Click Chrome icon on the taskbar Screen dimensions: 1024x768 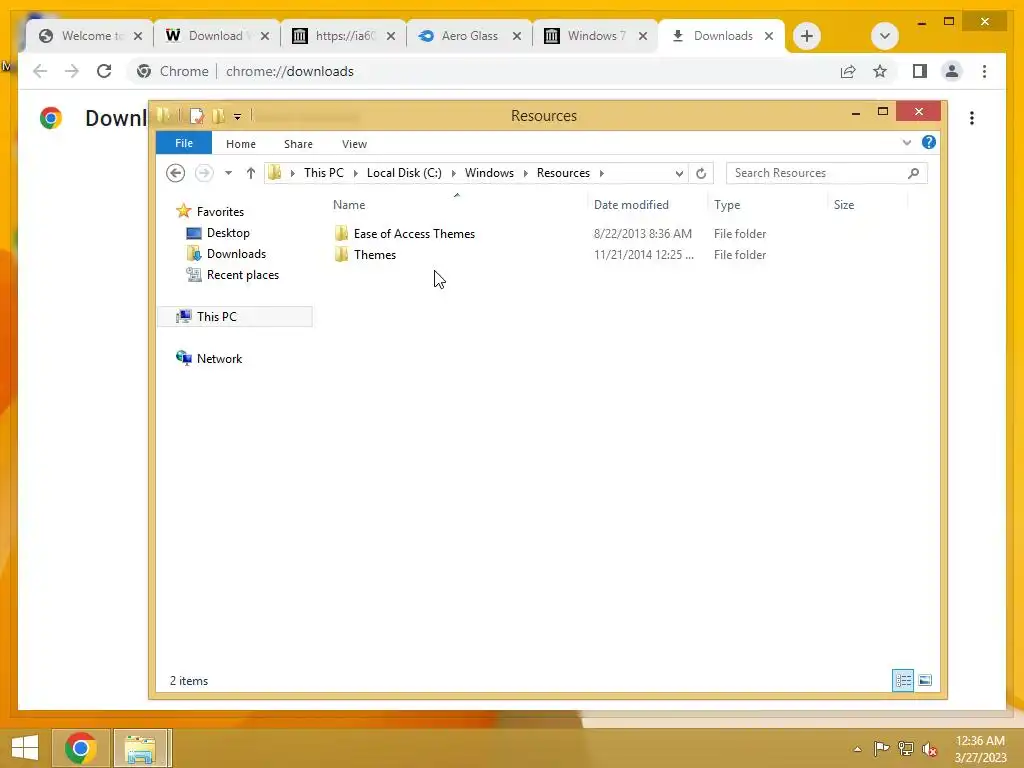[x=80, y=748]
